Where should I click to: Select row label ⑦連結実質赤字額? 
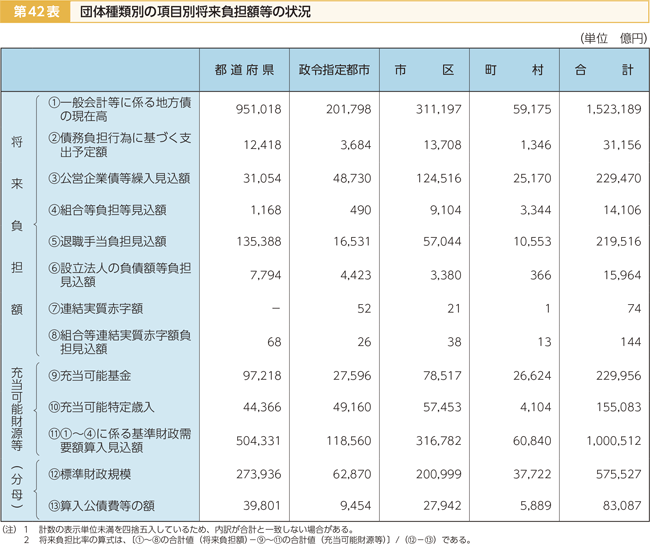click(x=96, y=308)
